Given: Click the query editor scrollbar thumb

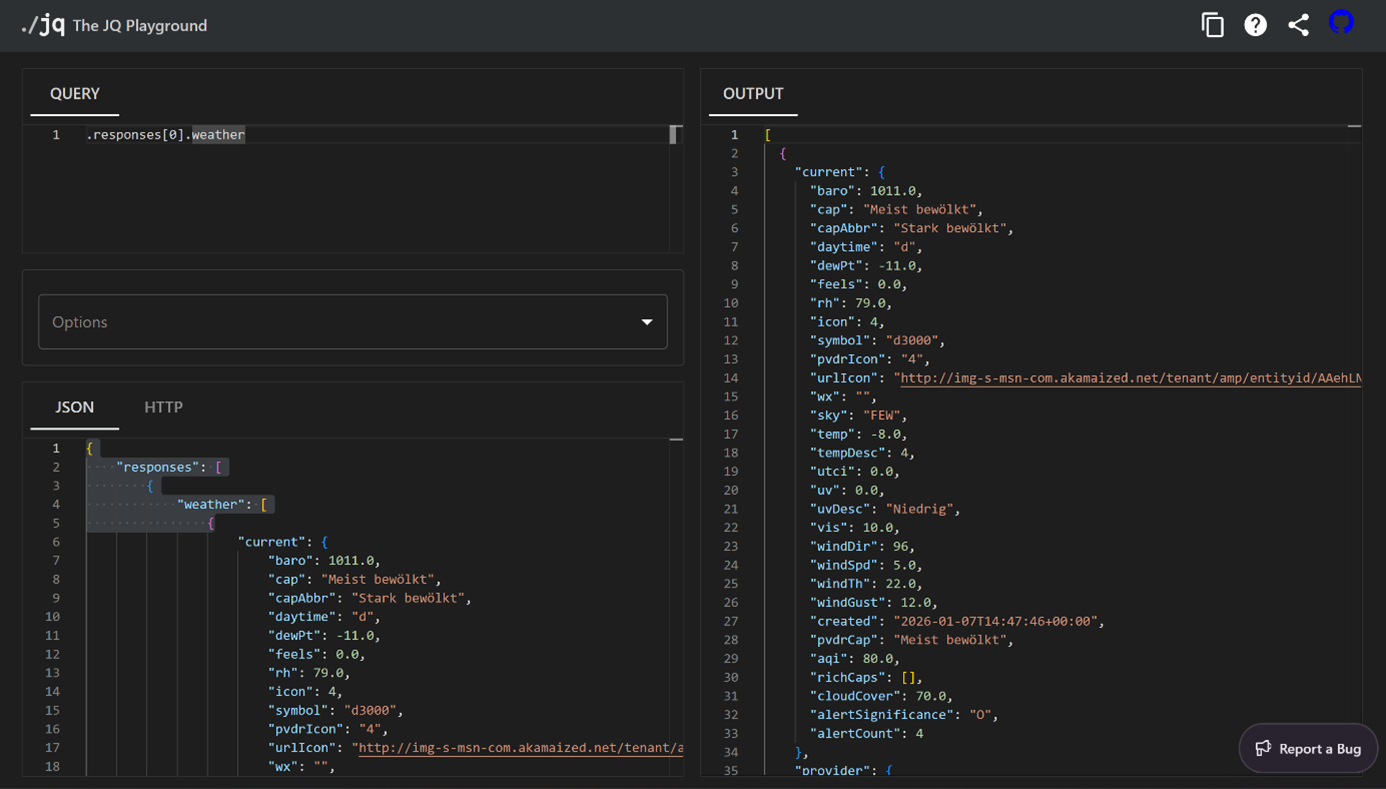Looking at the screenshot, I should click(674, 135).
